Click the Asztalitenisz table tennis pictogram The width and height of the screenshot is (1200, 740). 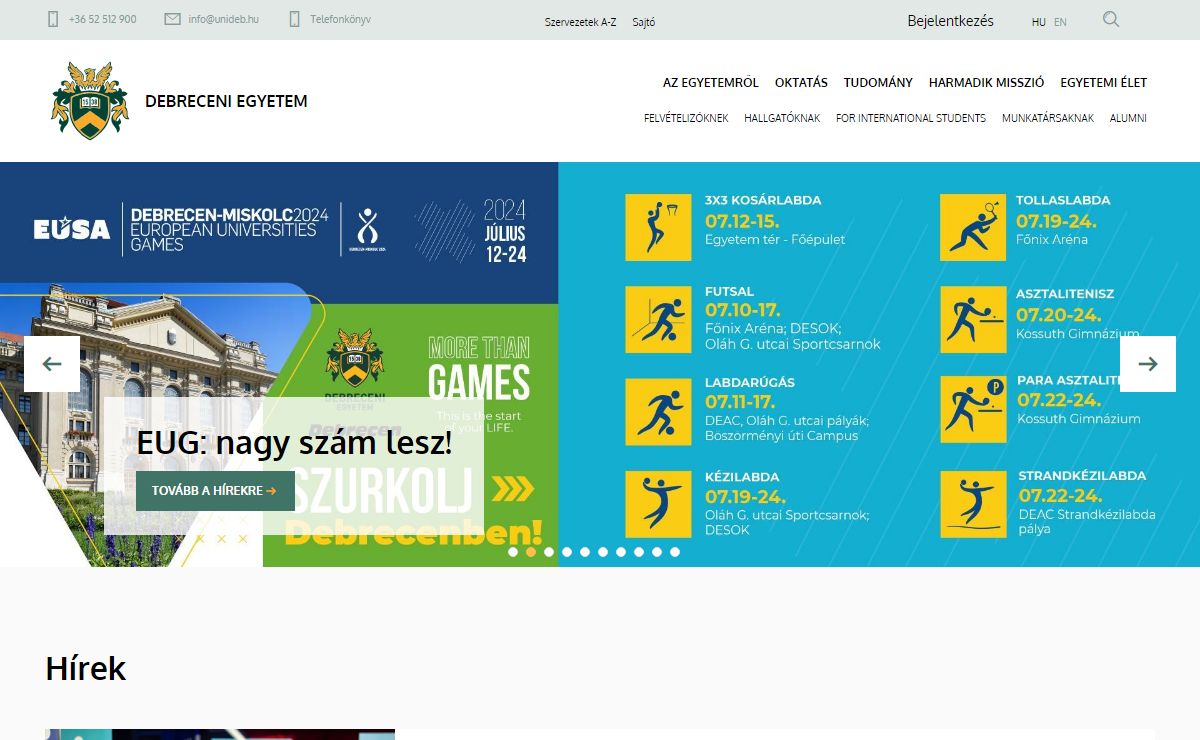coord(973,319)
